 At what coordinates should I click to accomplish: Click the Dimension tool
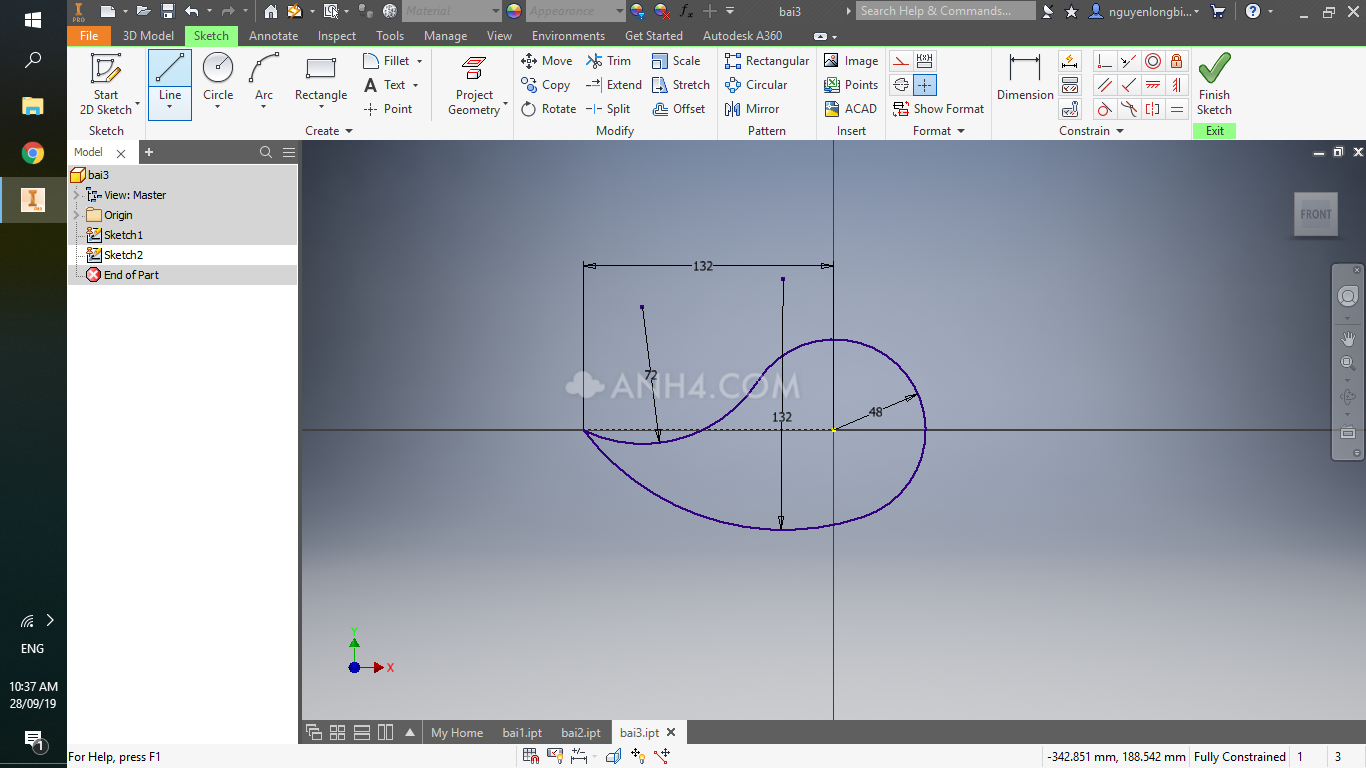[1025, 78]
